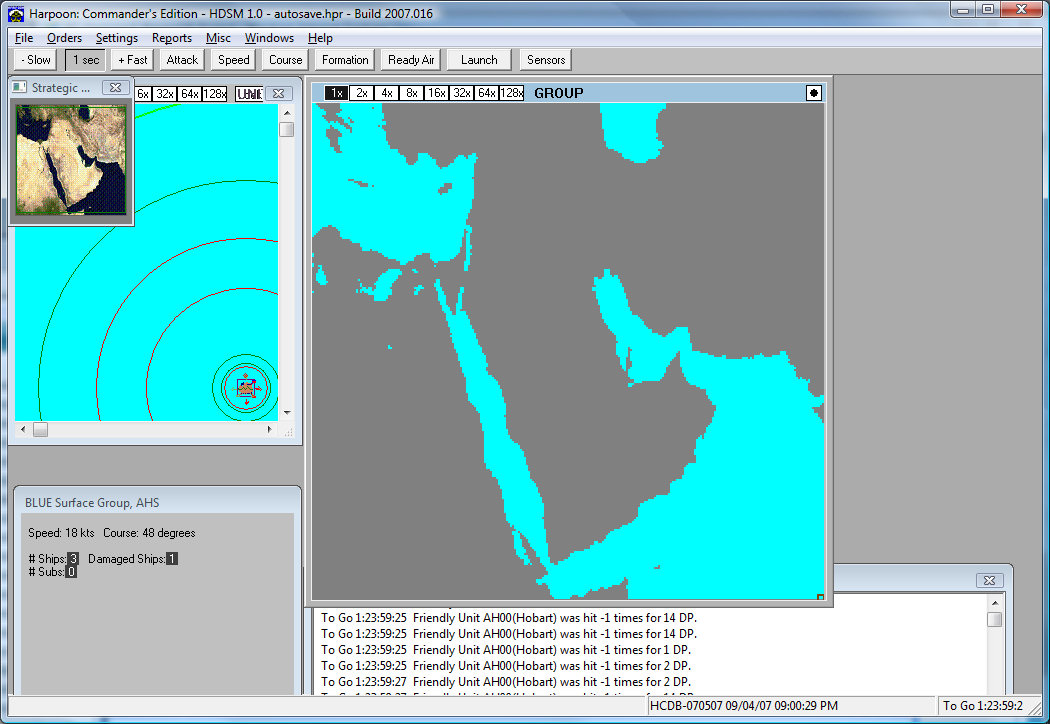Open the Windows menu
The width and height of the screenshot is (1050, 724).
pyautogui.click(x=269, y=38)
